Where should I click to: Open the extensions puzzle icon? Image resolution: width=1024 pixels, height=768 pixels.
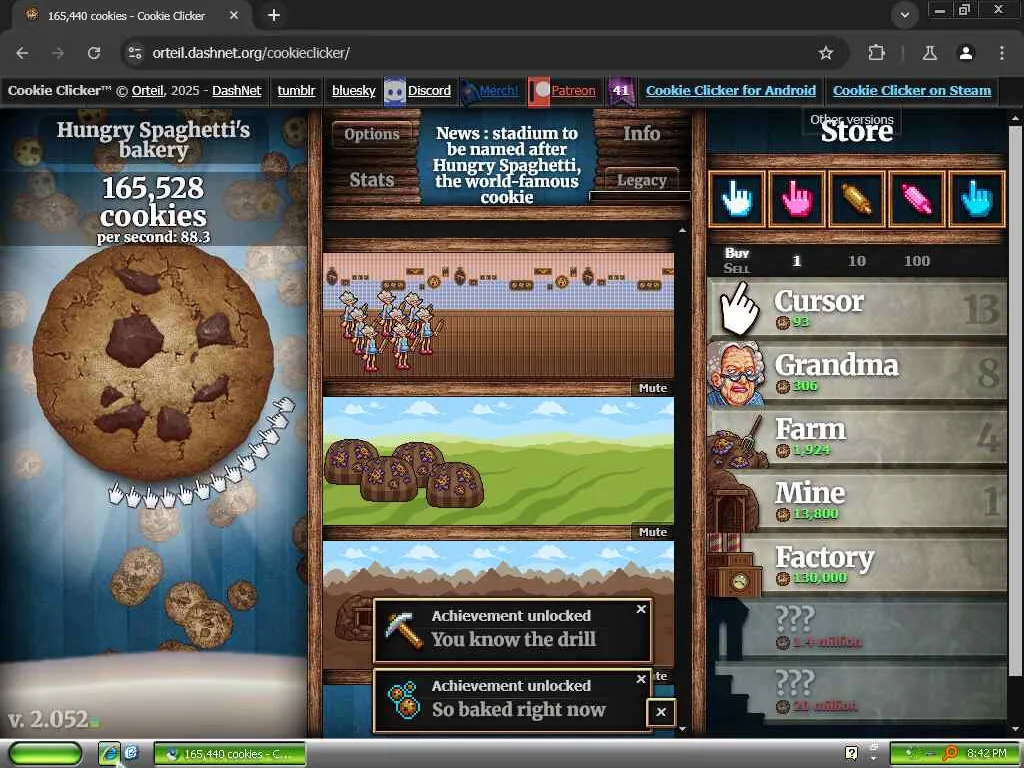tap(876, 53)
